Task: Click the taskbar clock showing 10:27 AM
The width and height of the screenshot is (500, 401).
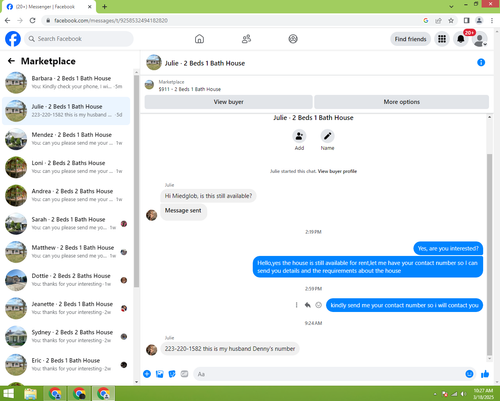Action: [x=483, y=394]
